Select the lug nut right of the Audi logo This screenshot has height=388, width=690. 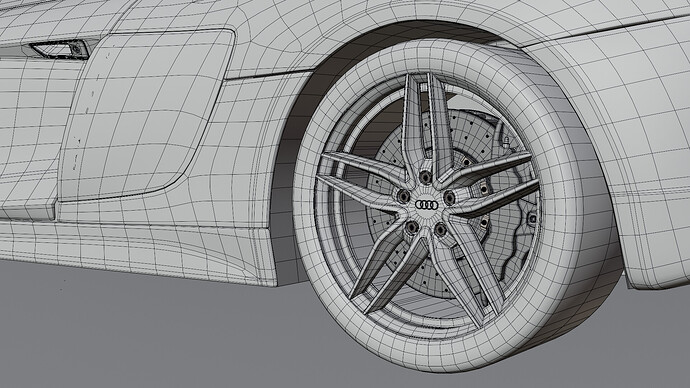point(449,198)
